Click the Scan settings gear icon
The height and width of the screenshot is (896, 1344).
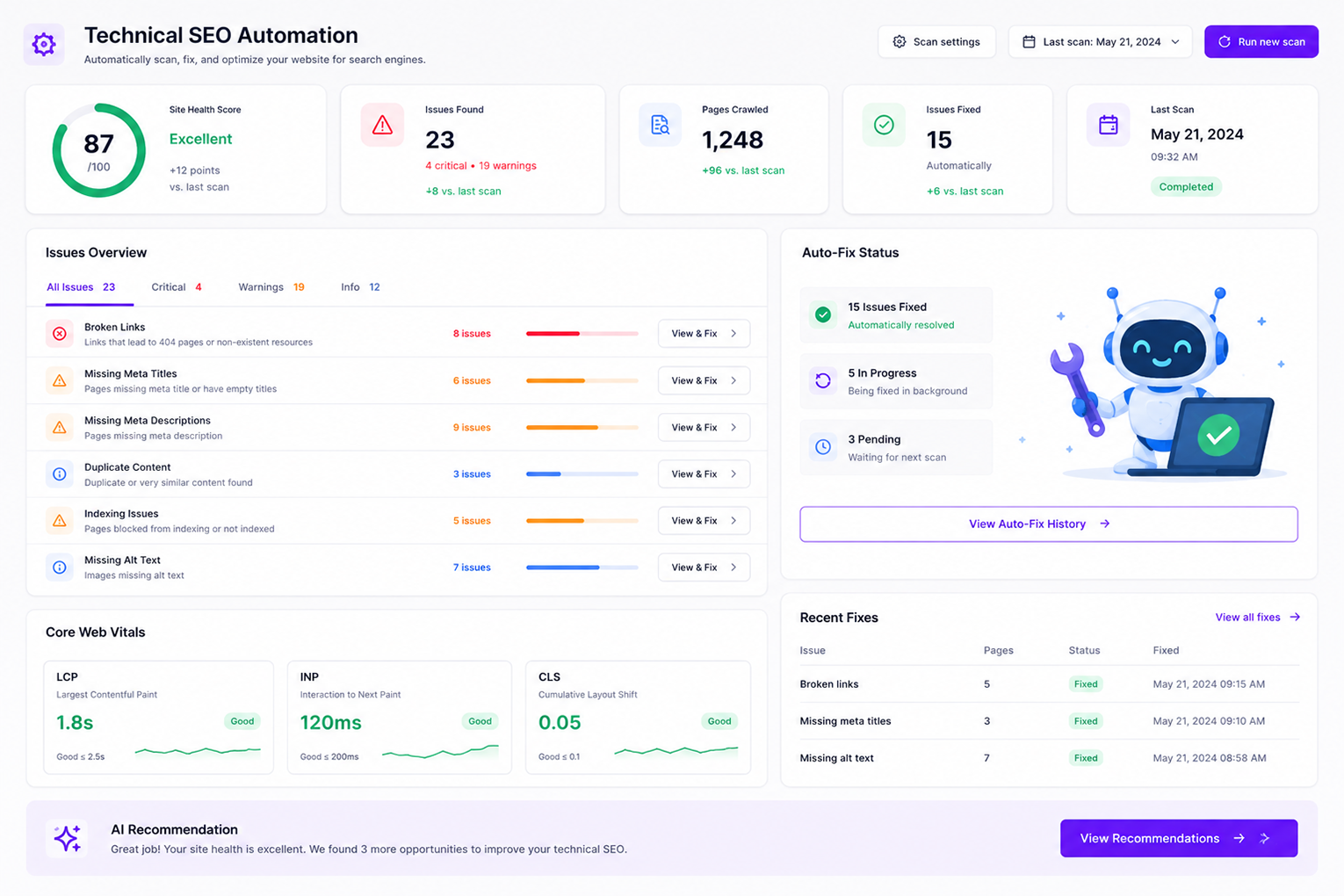click(x=899, y=41)
